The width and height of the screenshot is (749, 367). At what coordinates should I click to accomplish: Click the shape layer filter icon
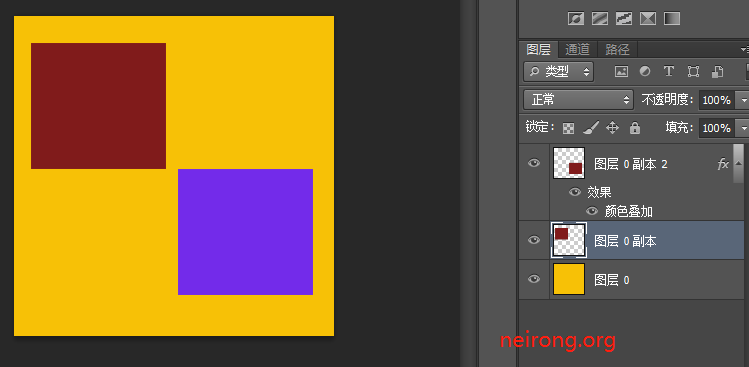(693, 72)
